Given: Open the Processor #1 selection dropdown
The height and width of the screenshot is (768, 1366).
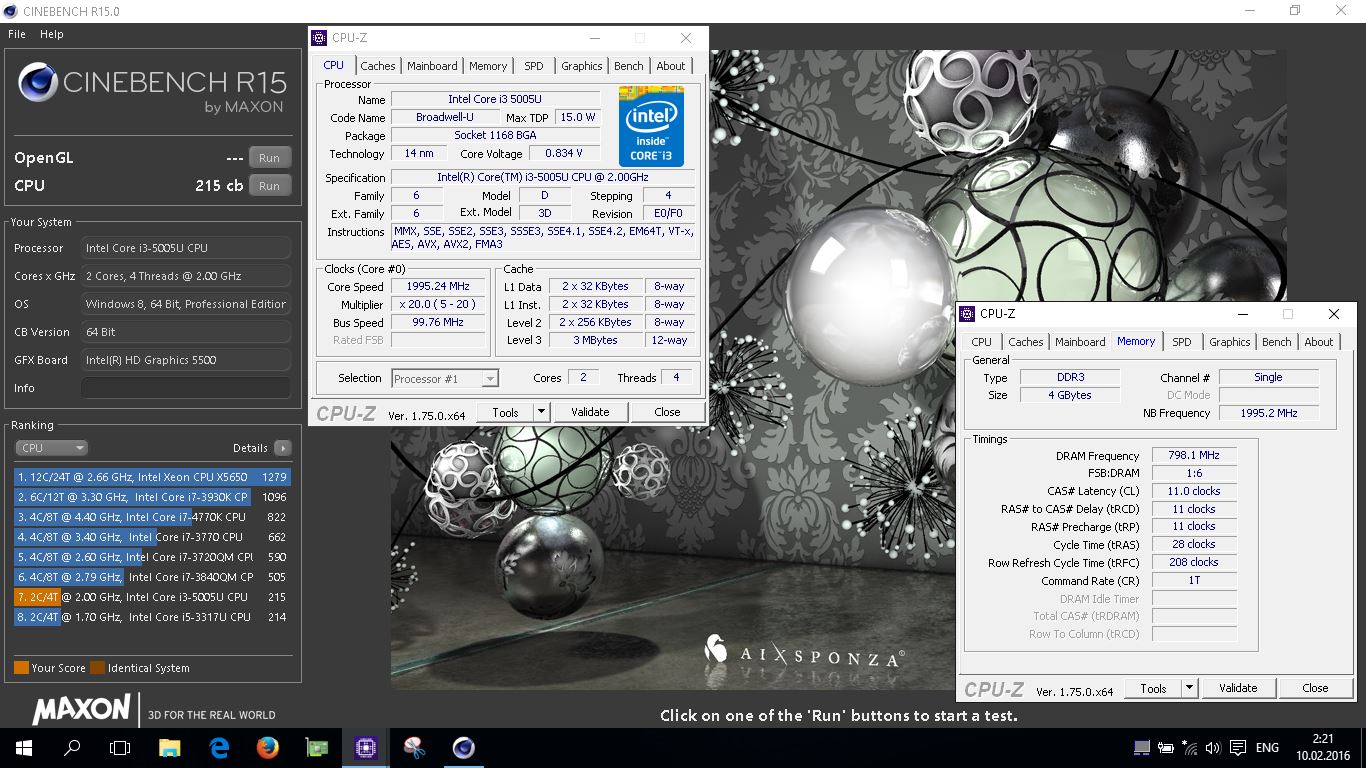Looking at the screenshot, I should 445,379.
